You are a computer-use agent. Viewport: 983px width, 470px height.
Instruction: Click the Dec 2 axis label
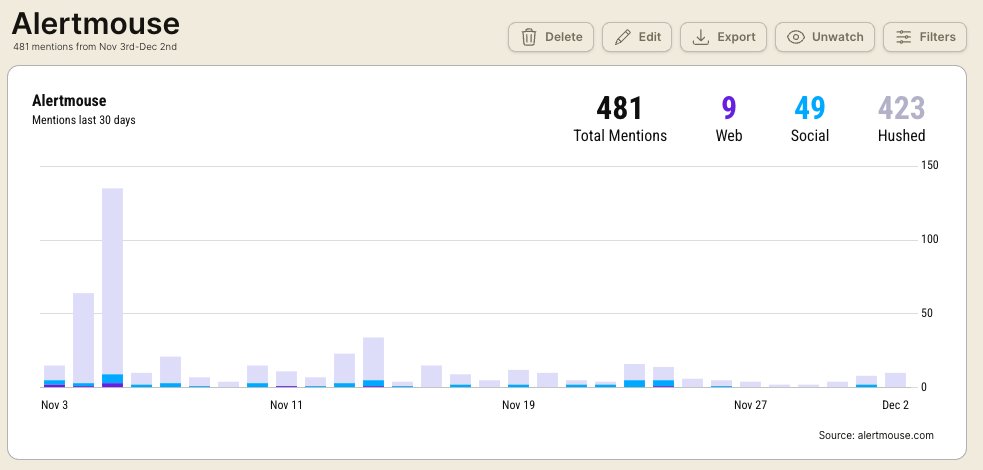point(895,405)
